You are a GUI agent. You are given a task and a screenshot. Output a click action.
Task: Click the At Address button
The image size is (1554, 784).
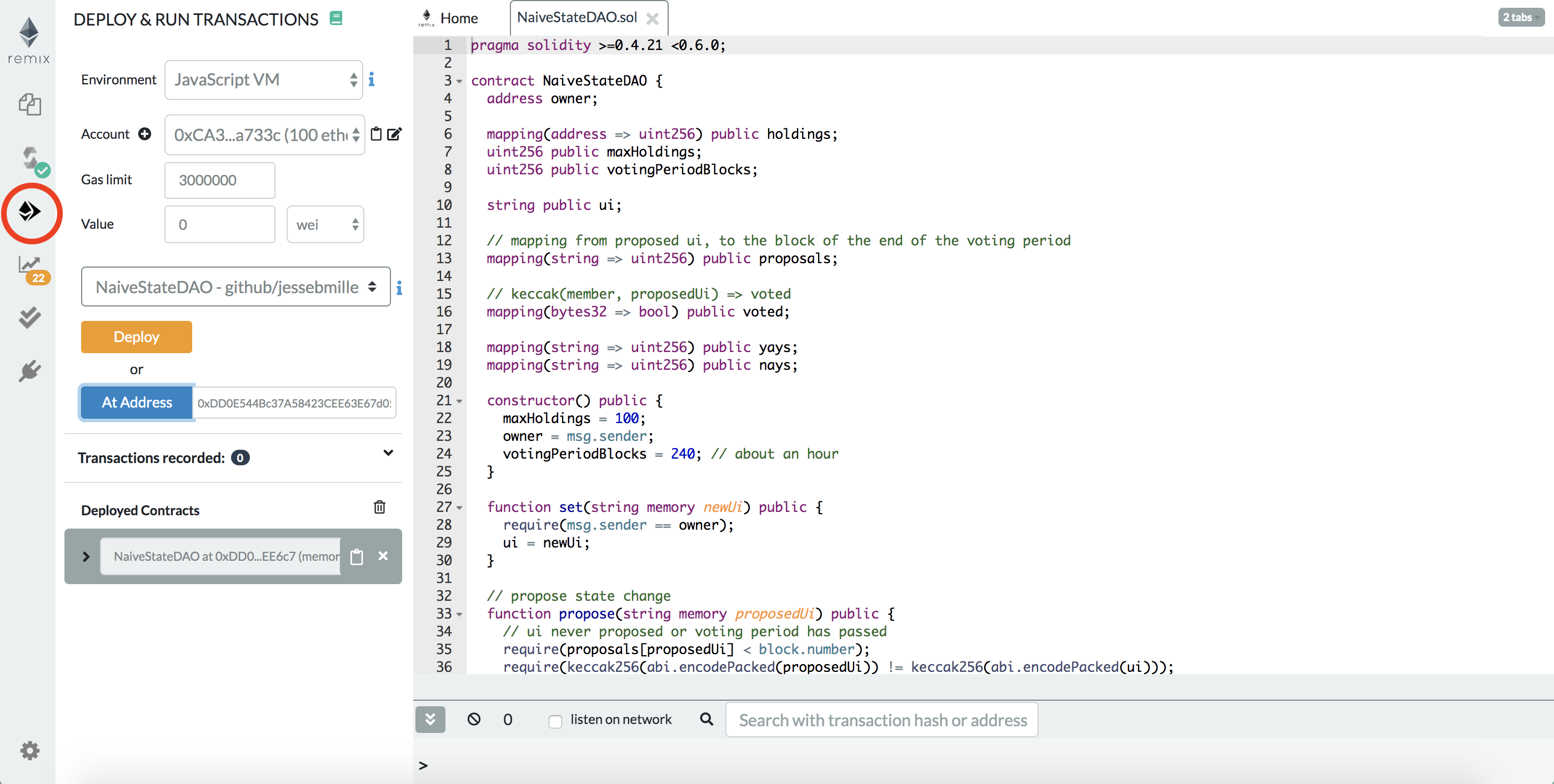click(x=137, y=402)
